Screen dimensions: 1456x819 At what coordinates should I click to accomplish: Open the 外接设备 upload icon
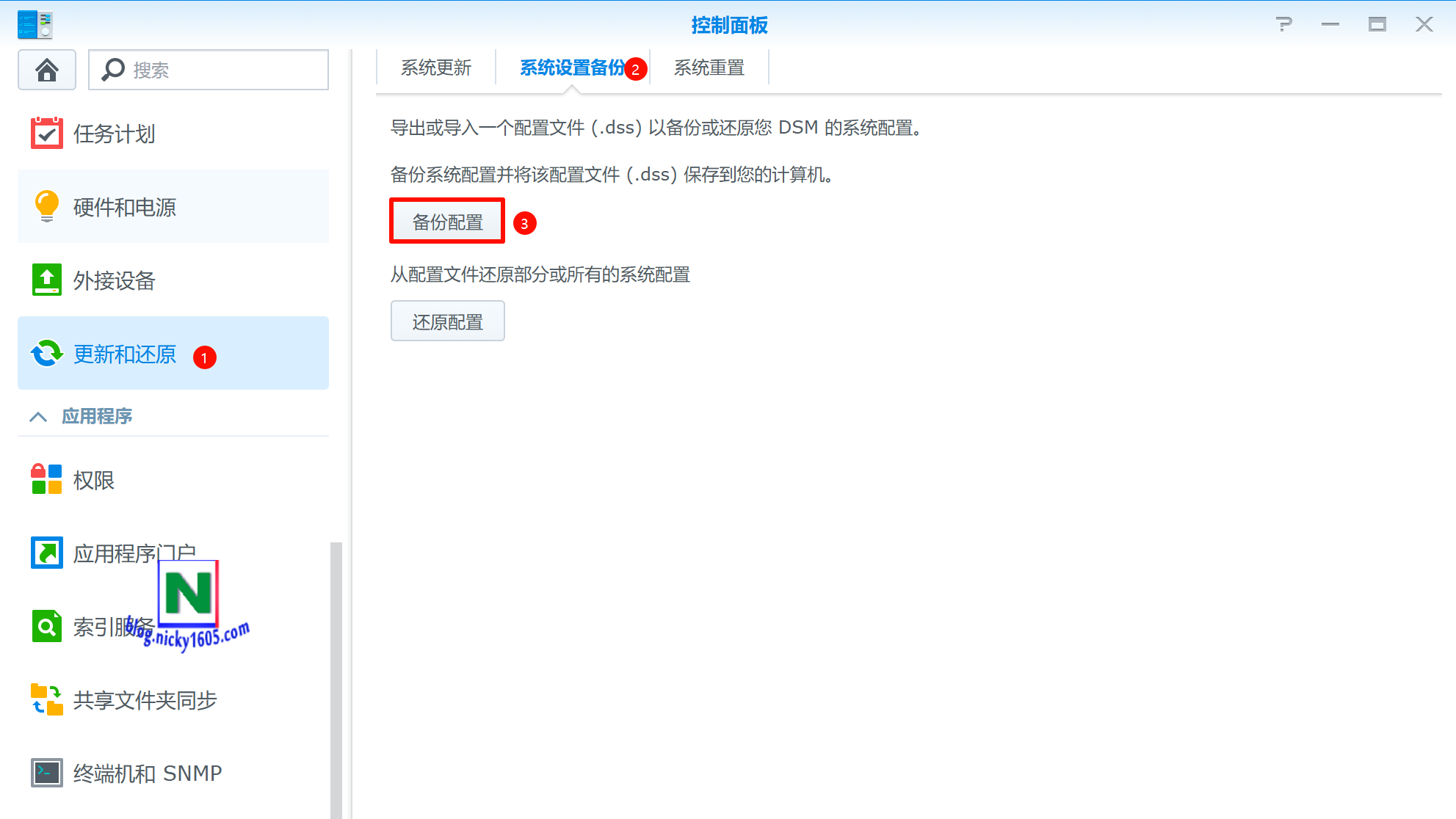pos(46,280)
